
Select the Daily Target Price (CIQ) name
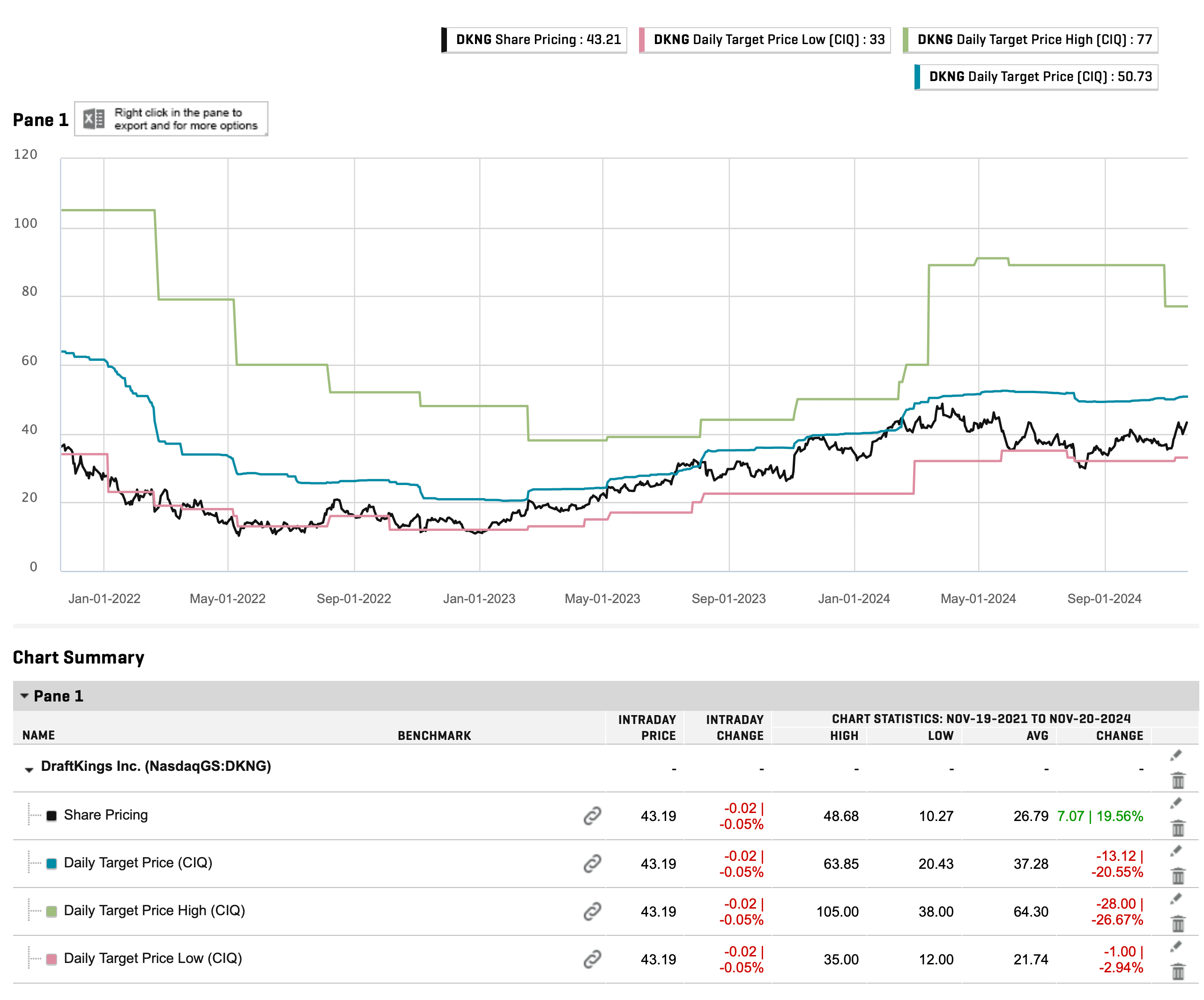point(138,862)
